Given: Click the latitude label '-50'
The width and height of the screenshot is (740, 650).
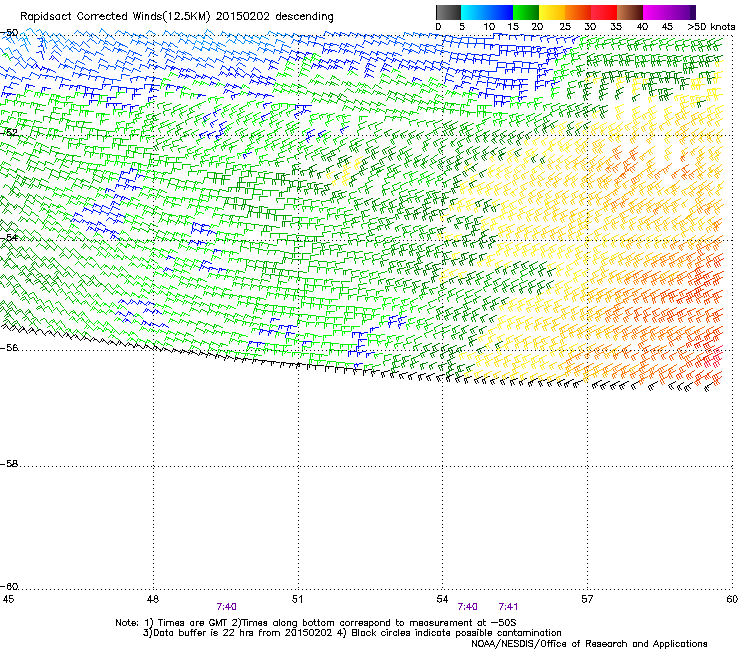Looking at the screenshot, I should pos(9,33).
